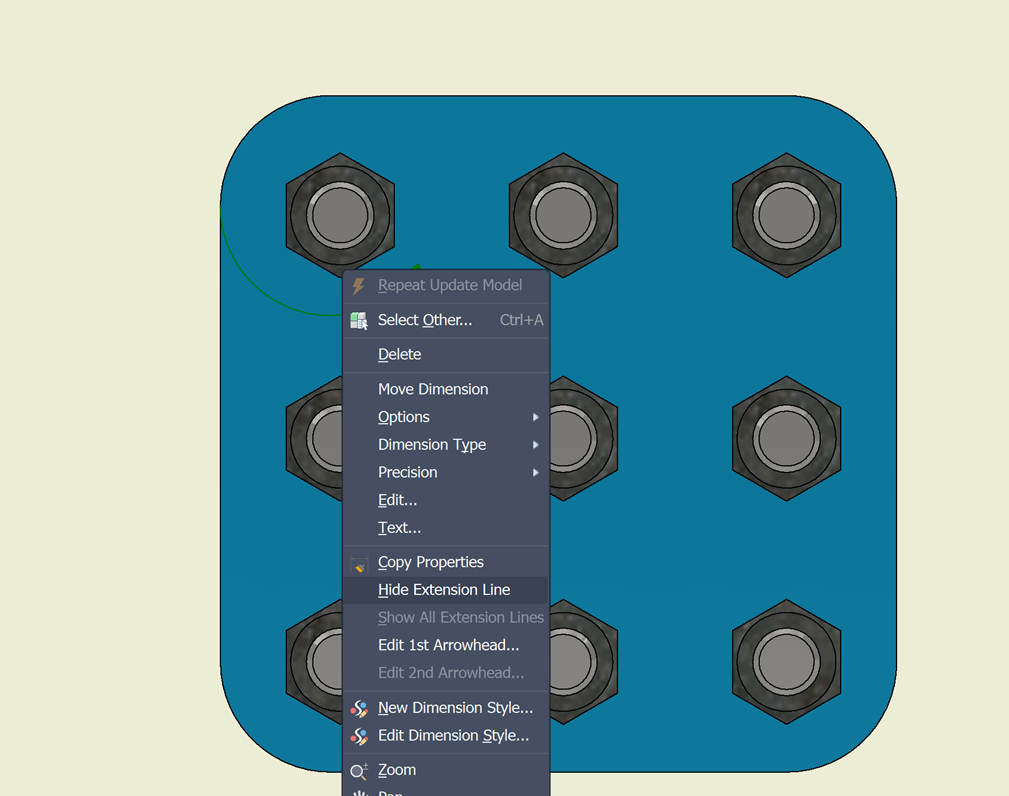
Task: Click the Zoom magnifier icon
Action: point(359,771)
